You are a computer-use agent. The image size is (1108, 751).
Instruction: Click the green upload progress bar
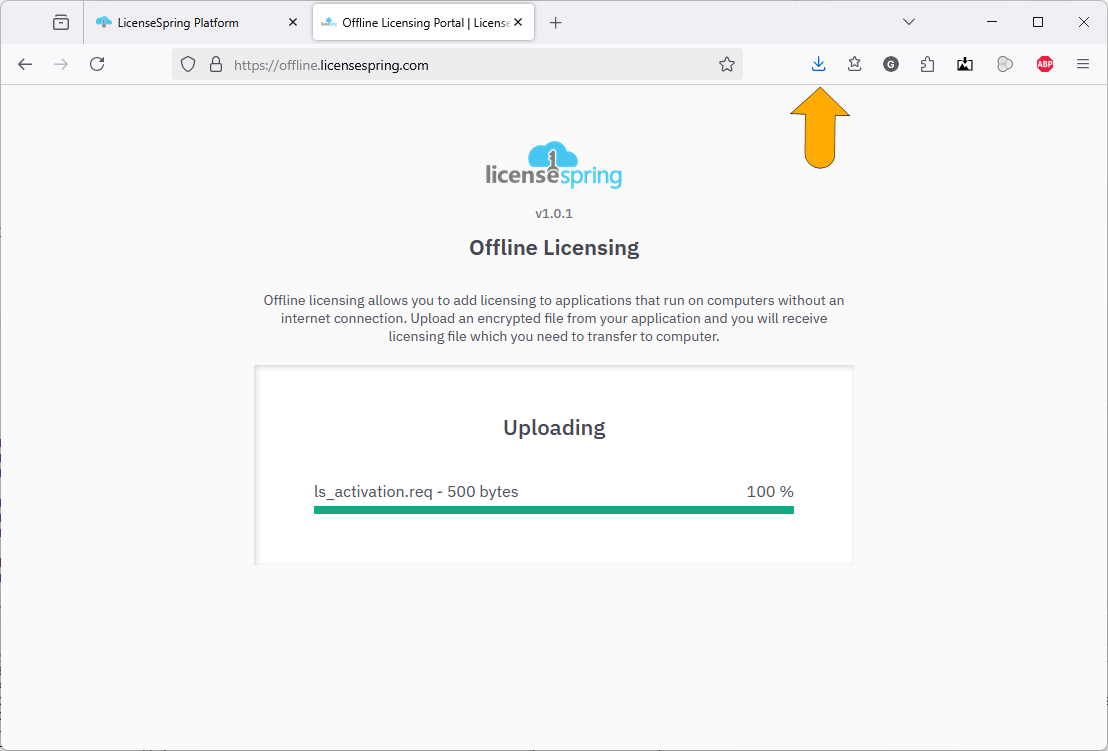tap(554, 510)
